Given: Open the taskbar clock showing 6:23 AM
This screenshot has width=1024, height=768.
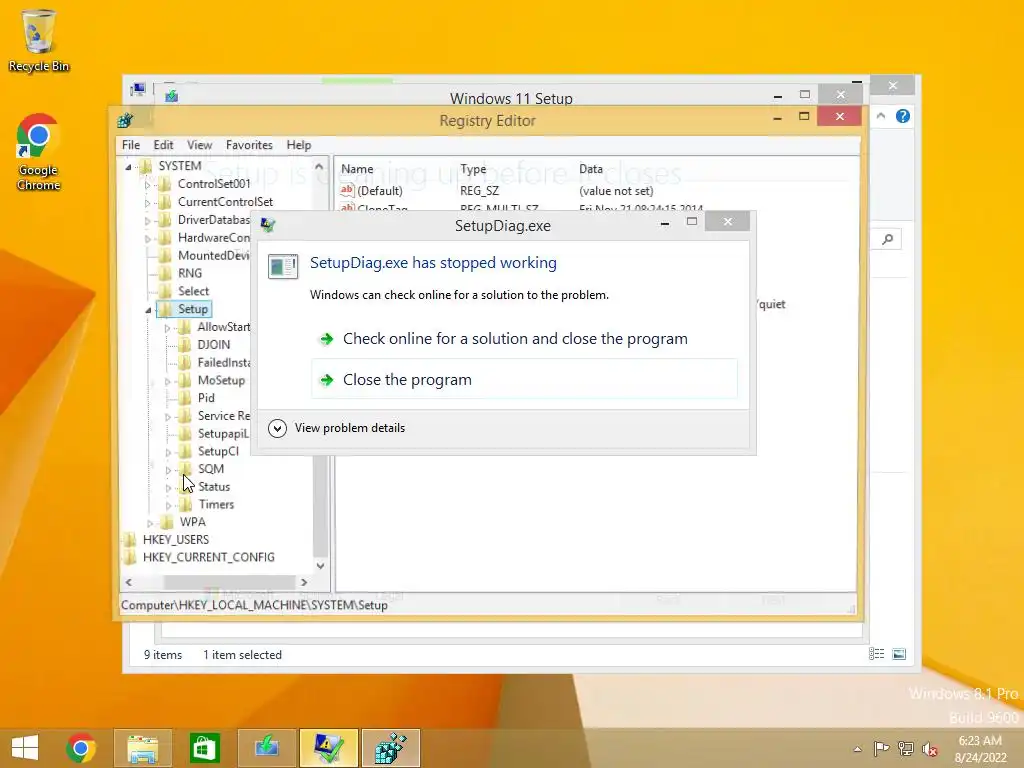Looking at the screenshot, I should (980, 749).
